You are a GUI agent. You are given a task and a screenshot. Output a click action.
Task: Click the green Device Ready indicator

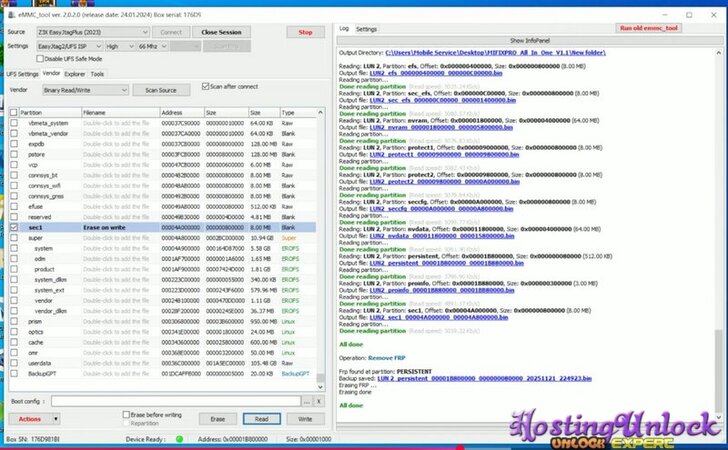[x=180, y=437]
